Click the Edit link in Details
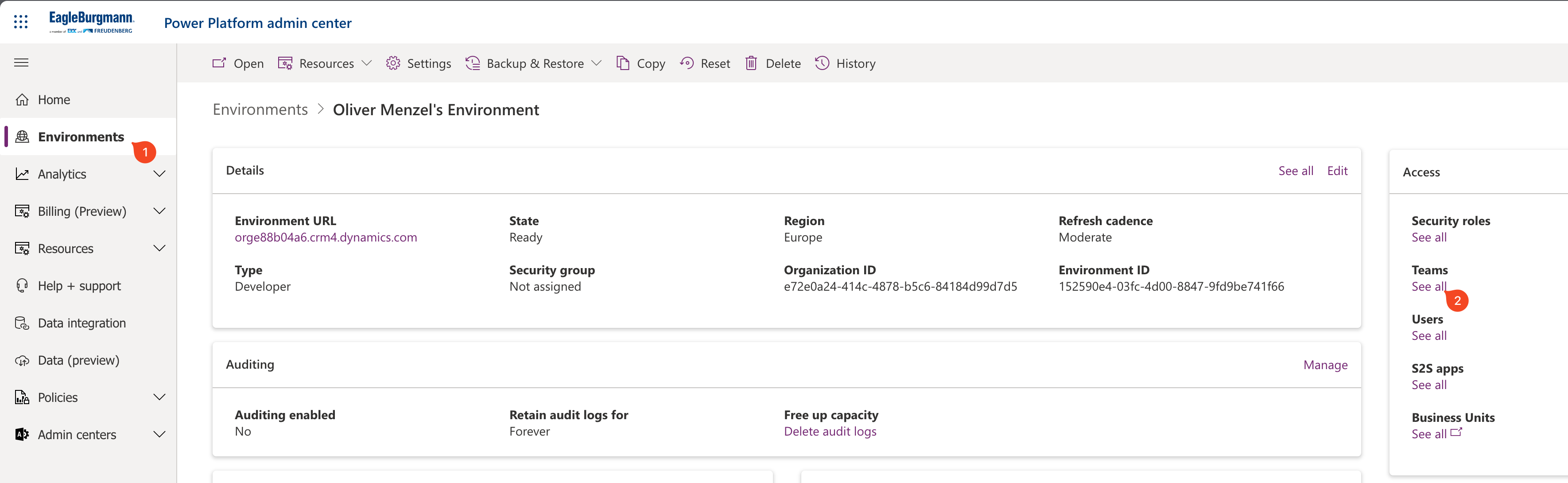Image resolution: width=1568 pixels, height=483 pixels. [1337, 171]
